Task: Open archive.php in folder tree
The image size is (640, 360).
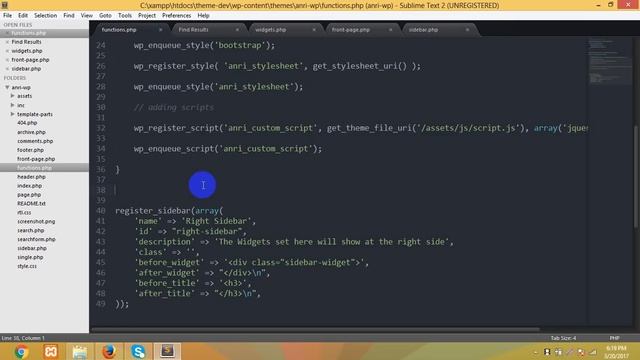Action: (31, 132)
